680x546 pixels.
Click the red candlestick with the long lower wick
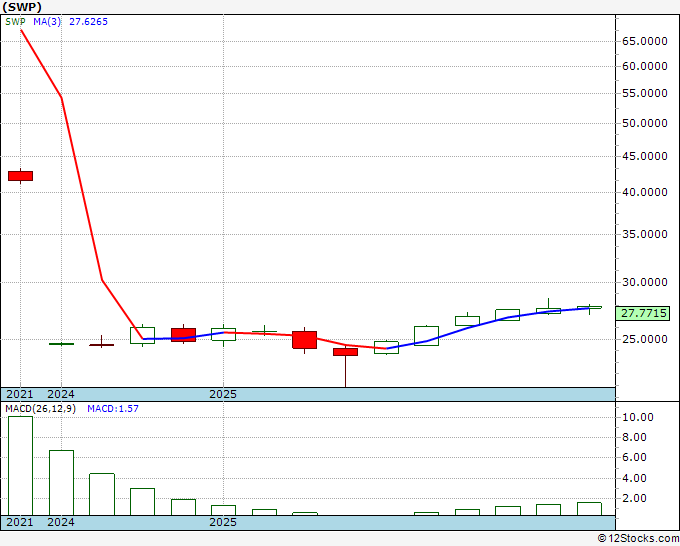click(x=345, y=352)
